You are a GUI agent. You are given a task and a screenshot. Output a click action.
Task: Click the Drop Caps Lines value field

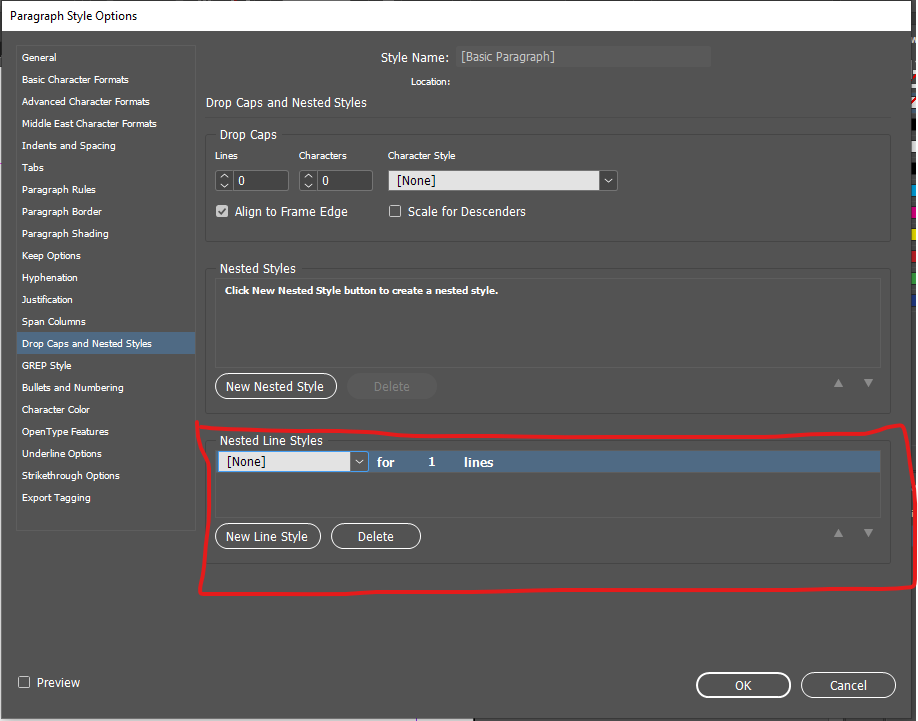point(261,181)
